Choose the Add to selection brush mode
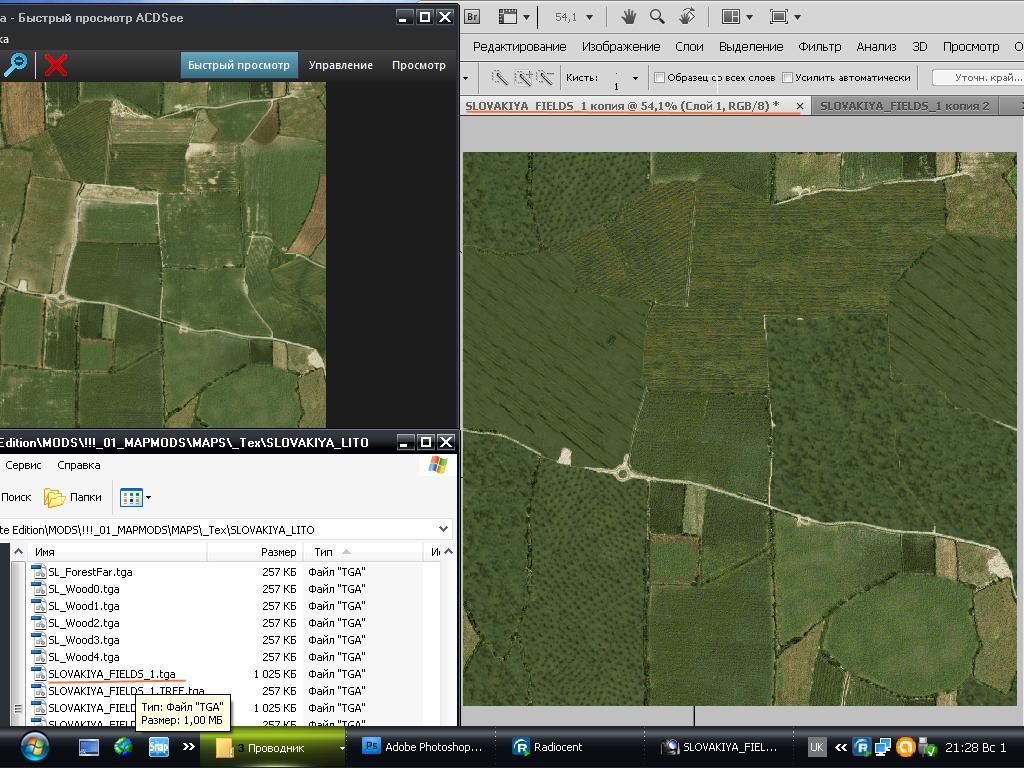The height and width of the screenshot is (768, 1024). pyautogui.click(x=522, y=78)
